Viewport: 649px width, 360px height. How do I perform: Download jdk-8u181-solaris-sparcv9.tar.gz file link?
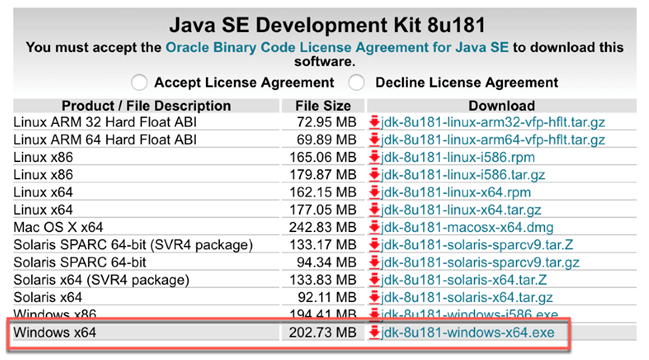point(480,262)
